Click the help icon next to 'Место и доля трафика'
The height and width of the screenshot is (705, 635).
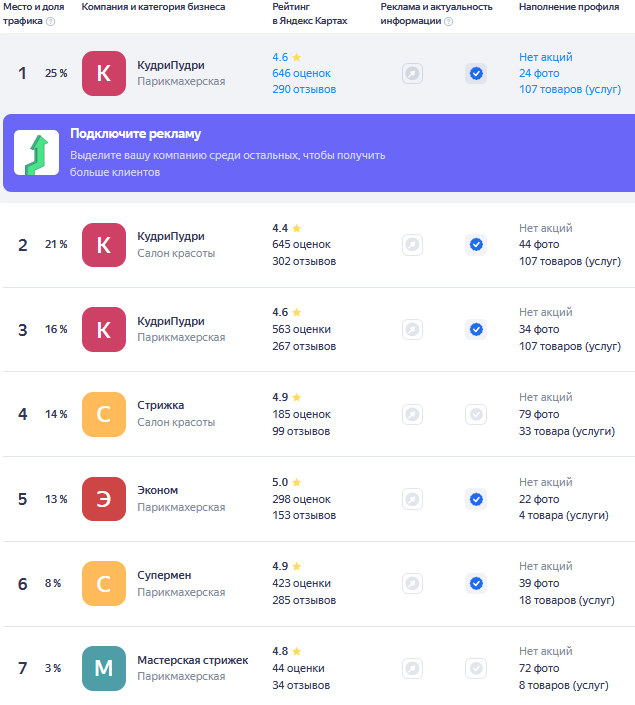click(x=51, y=21)
